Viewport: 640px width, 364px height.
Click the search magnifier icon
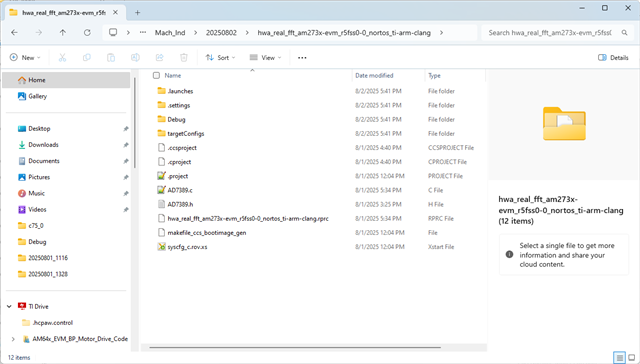[x=624, y=33]
